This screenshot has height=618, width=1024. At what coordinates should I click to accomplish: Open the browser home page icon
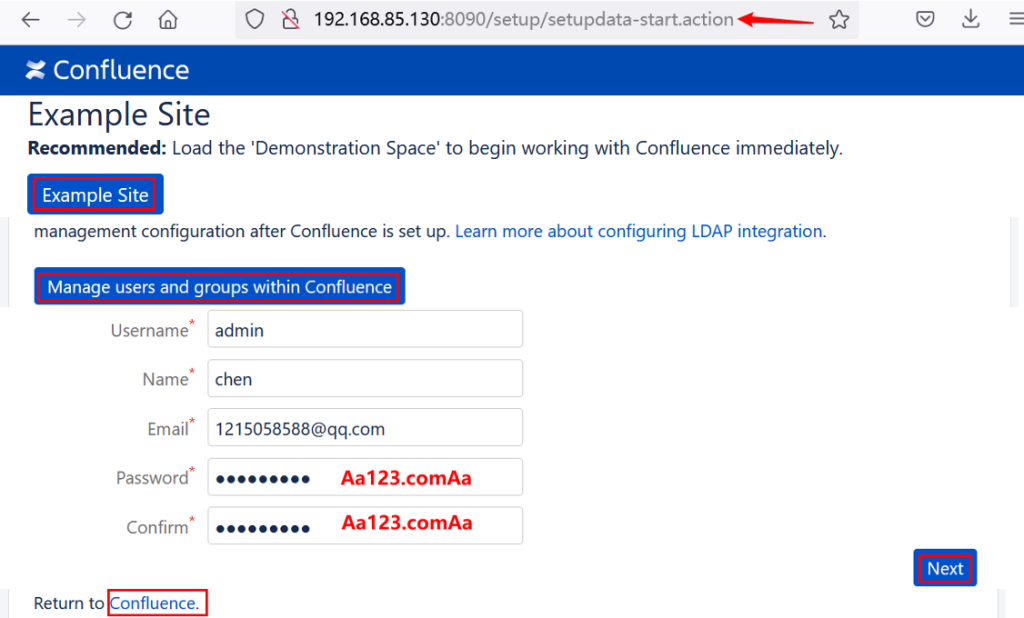[168, 20]
